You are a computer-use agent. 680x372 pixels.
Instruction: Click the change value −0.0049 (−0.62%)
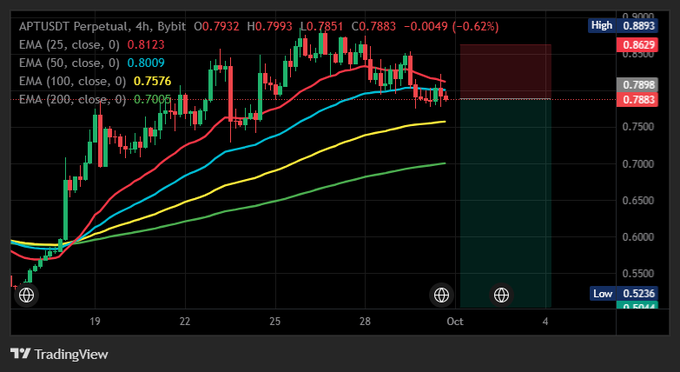click(x=451, y=26)
